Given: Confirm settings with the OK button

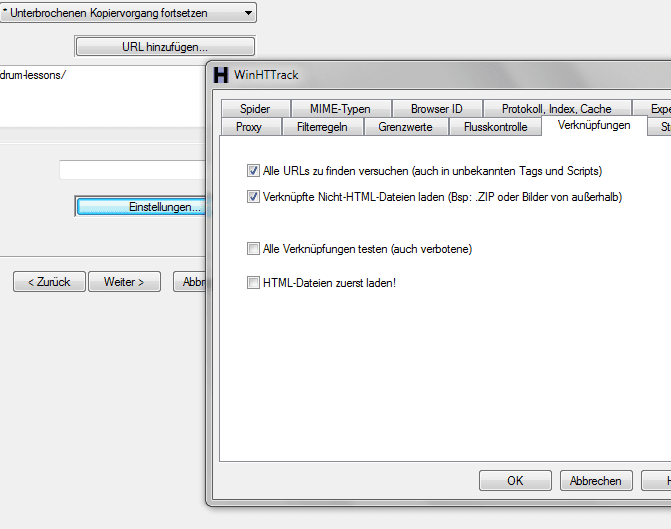Looking at the screenshot, I should click(515, 481).
